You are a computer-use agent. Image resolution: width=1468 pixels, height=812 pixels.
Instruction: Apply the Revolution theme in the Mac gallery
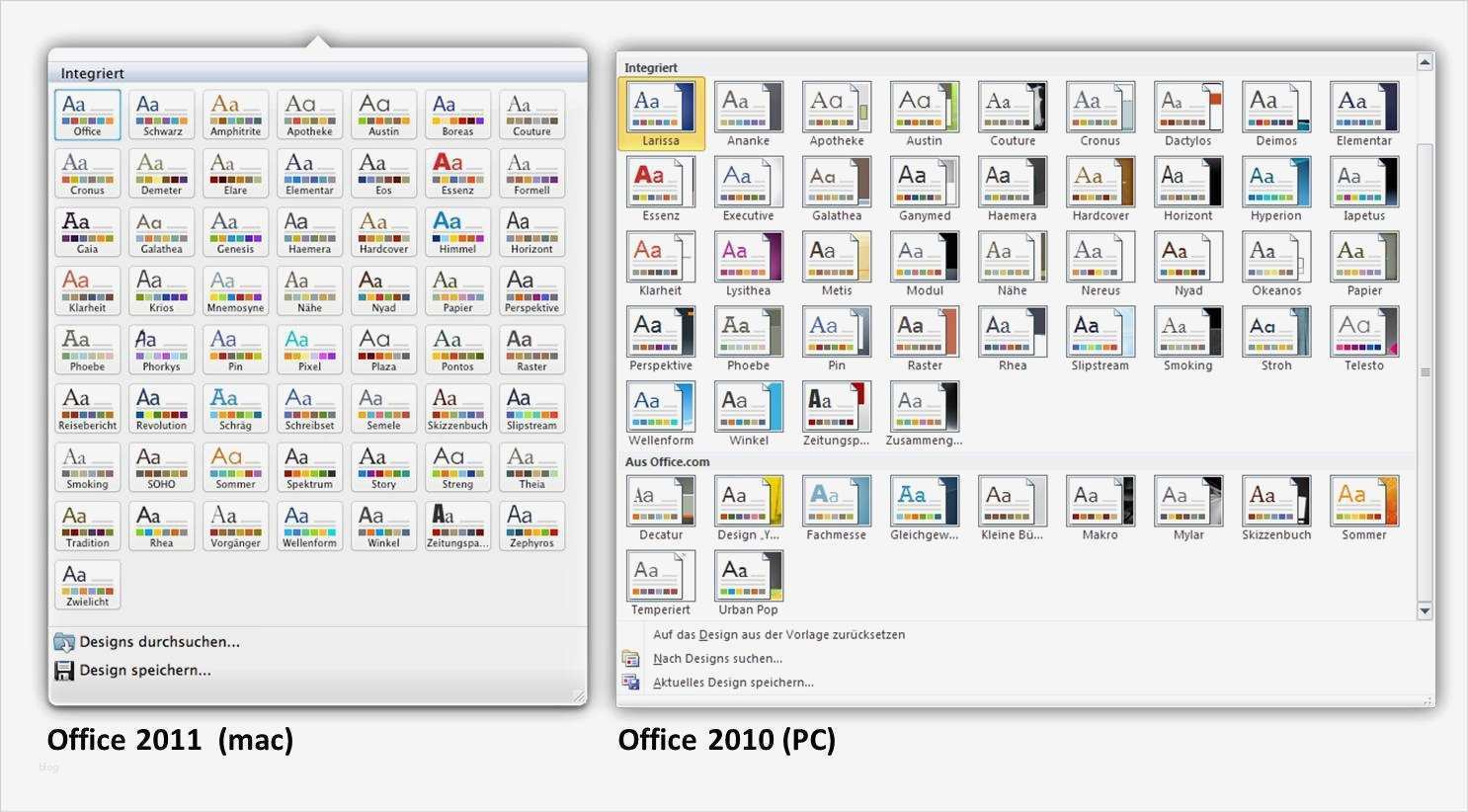(x=162, y=409)
